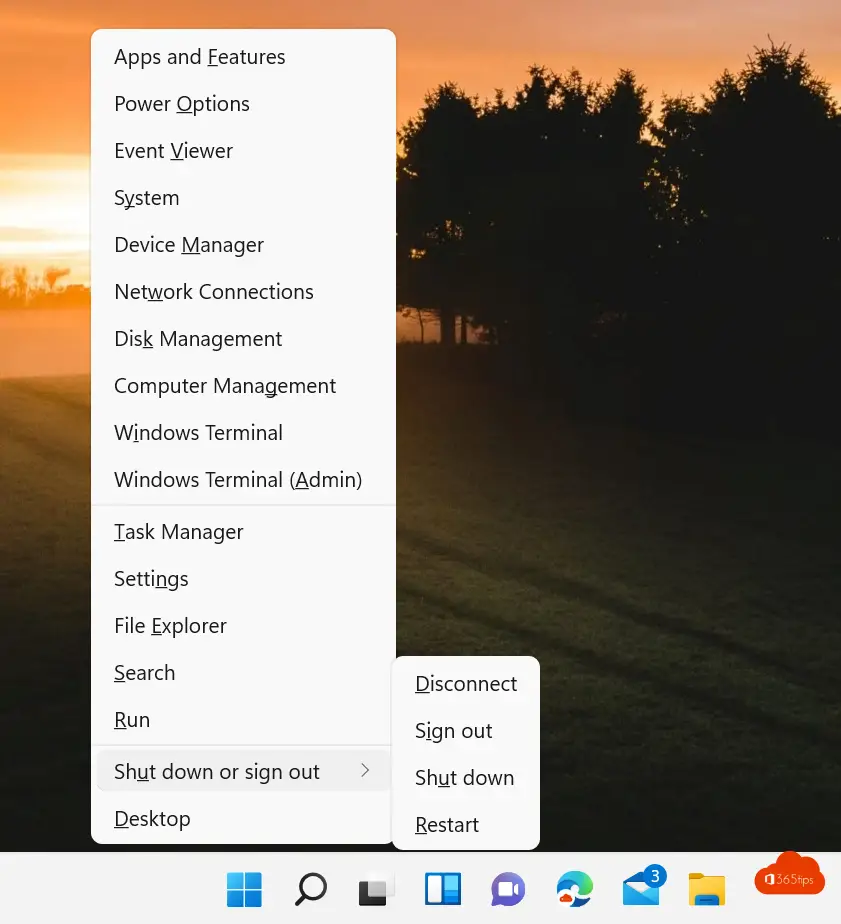The width and height of the screenshot is (841, 924).
Task: Expand Shut down or sign out submenu
Action: pyautogui.click(x=243, y=771)
